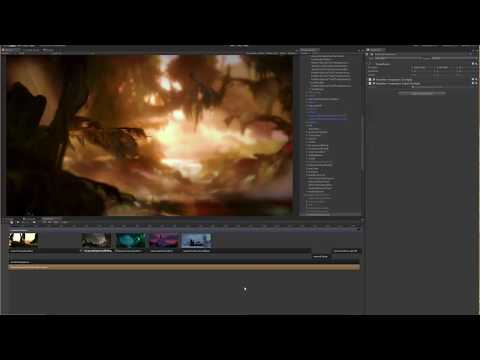Click the glowing forest scene in the viewport
Viewport: 480px width, 360px height.
(150, 135)
